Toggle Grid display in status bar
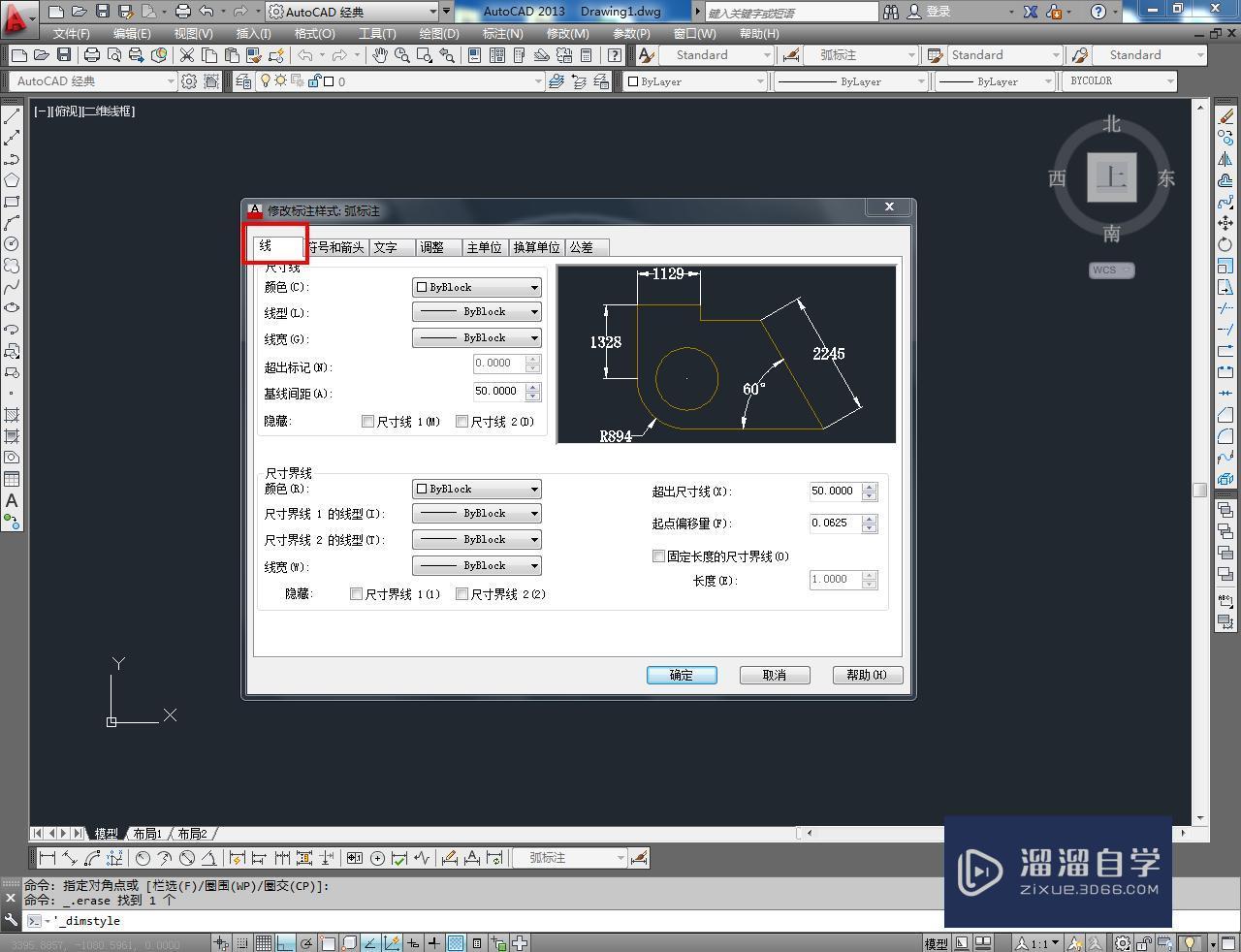Screen dimensions: 1241x952 coord(263,942)
